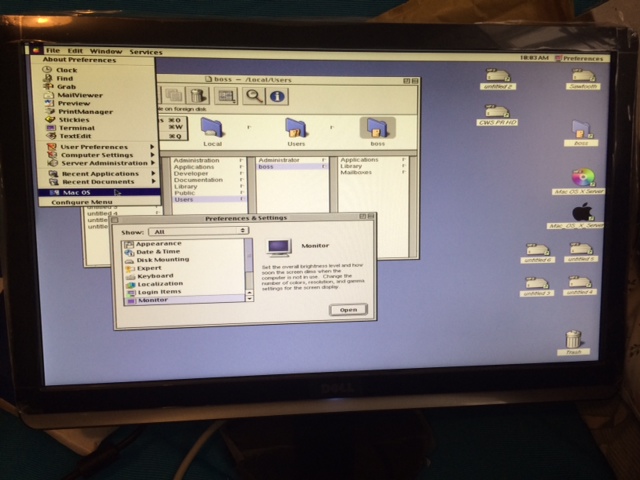Select the Users folder icon in path row

296,131
